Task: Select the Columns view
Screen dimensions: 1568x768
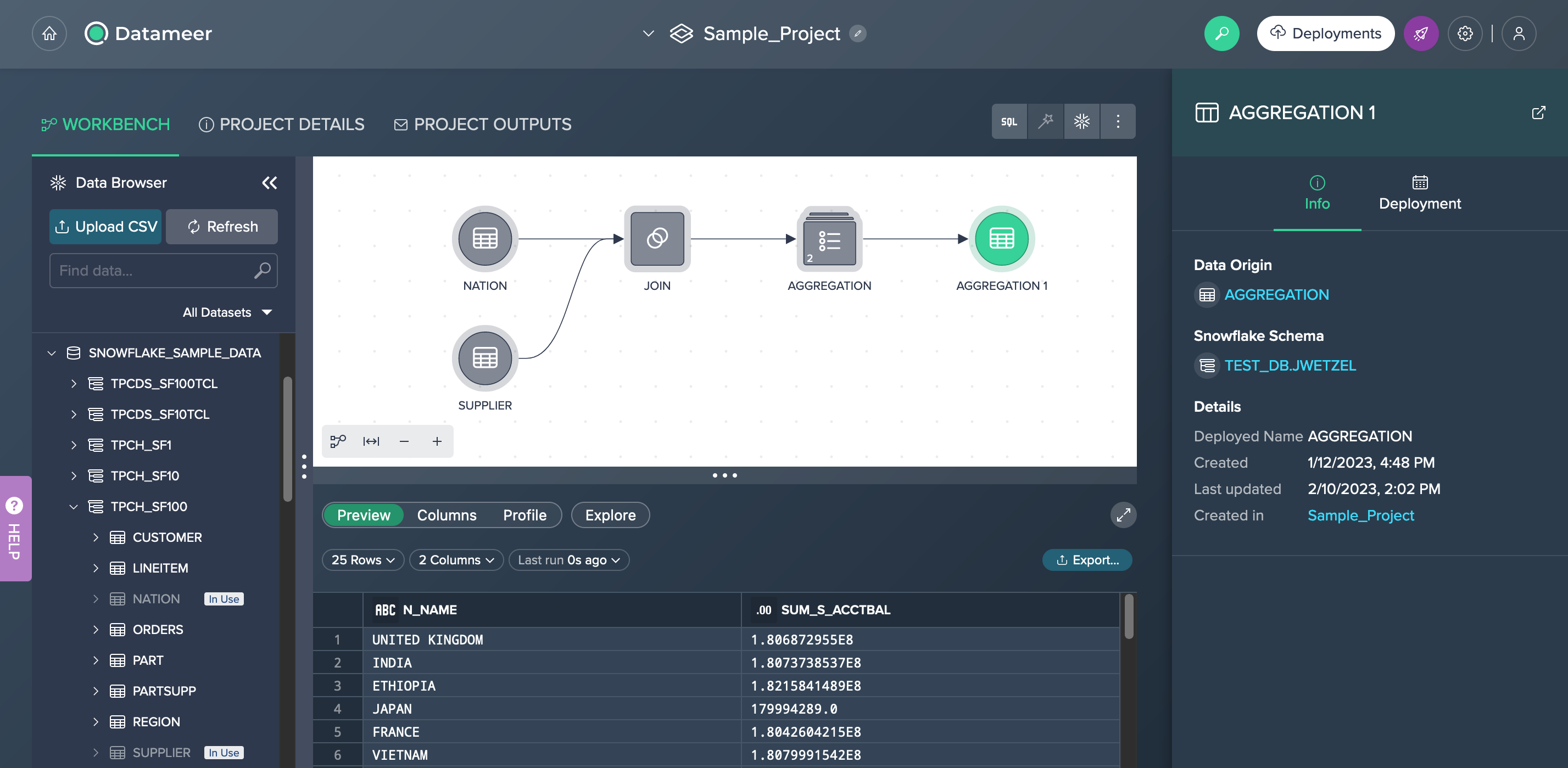Action: click(x=446, y=515)
